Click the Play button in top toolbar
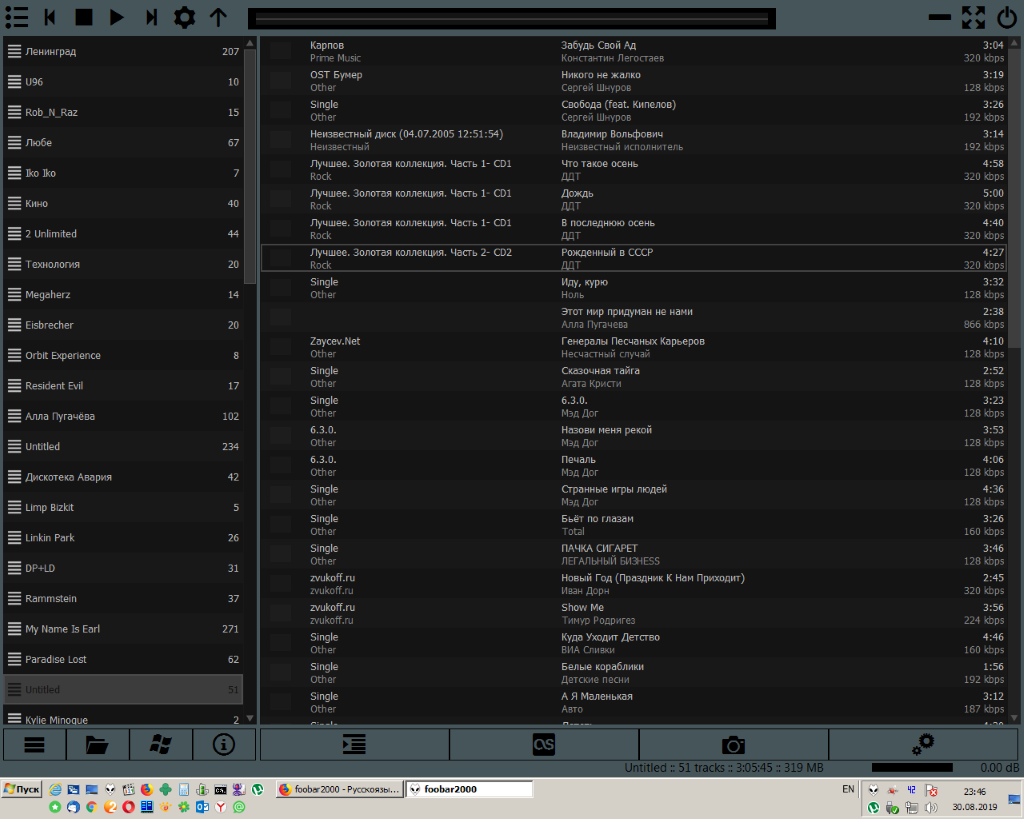 [x=117, y=17]
